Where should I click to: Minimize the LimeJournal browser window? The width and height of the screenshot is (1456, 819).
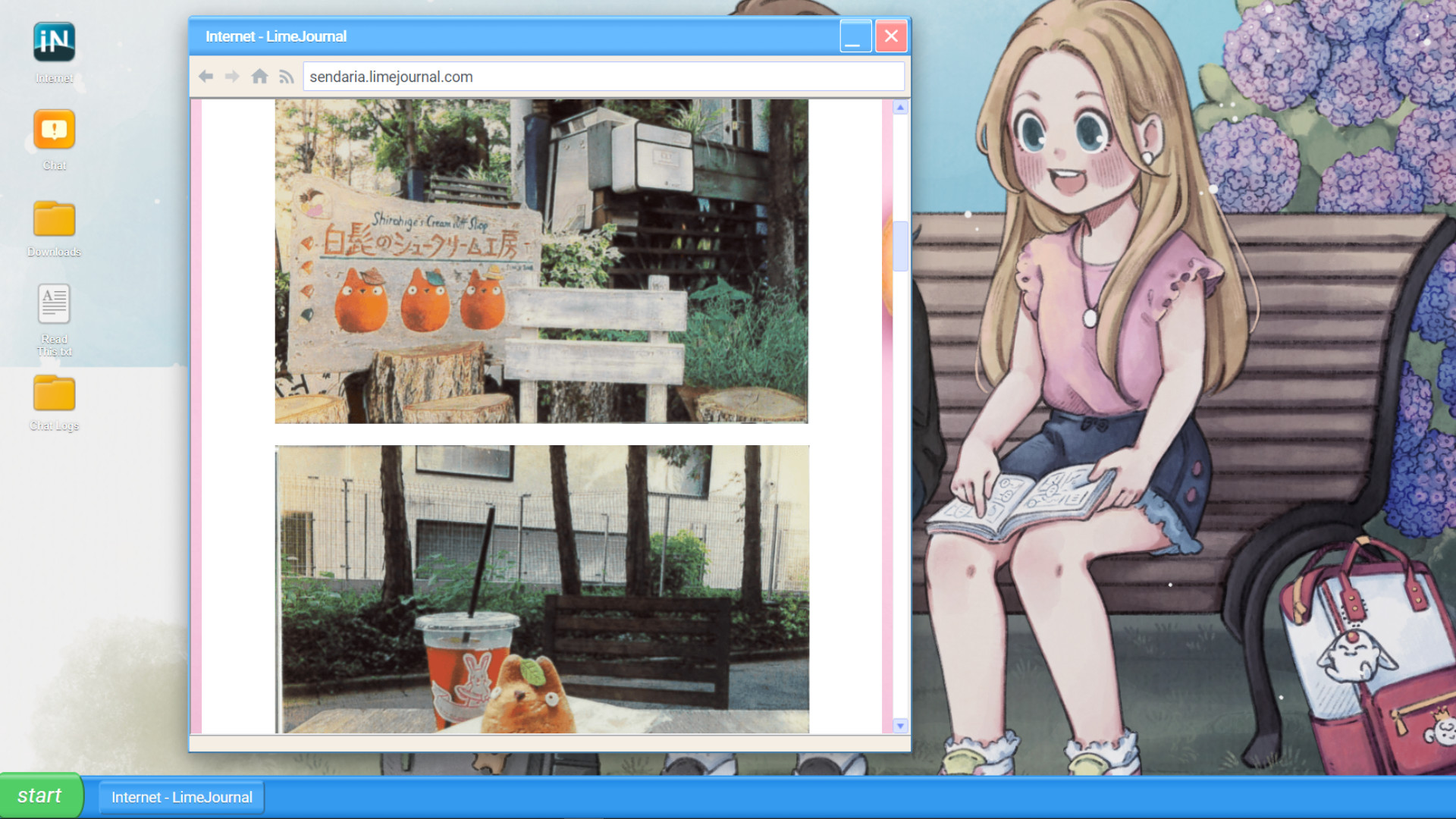855,36
